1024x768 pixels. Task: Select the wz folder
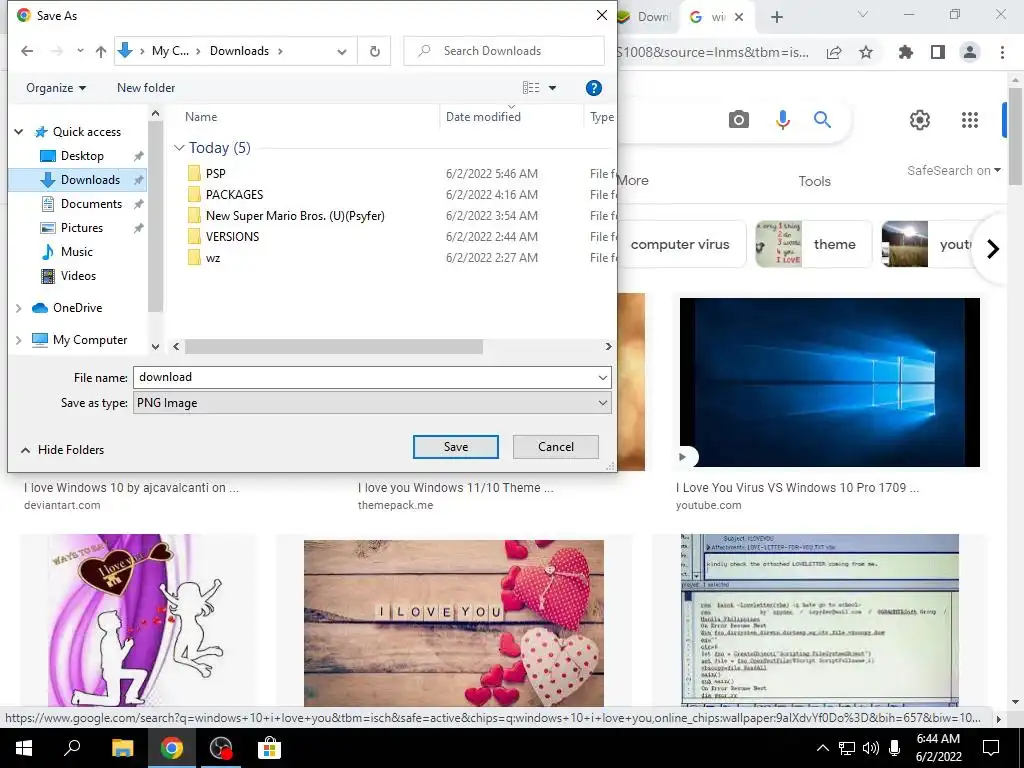(213, 258)
